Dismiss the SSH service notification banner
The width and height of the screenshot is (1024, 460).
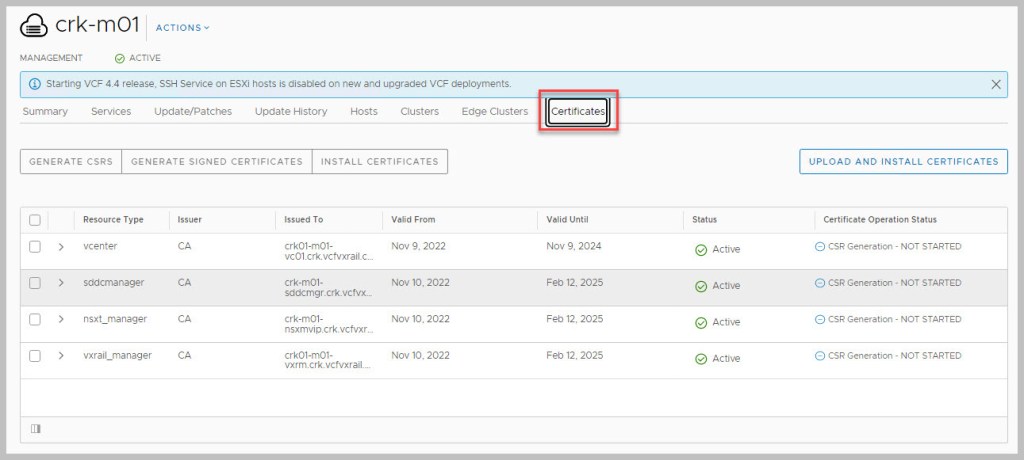pos(996,84)
